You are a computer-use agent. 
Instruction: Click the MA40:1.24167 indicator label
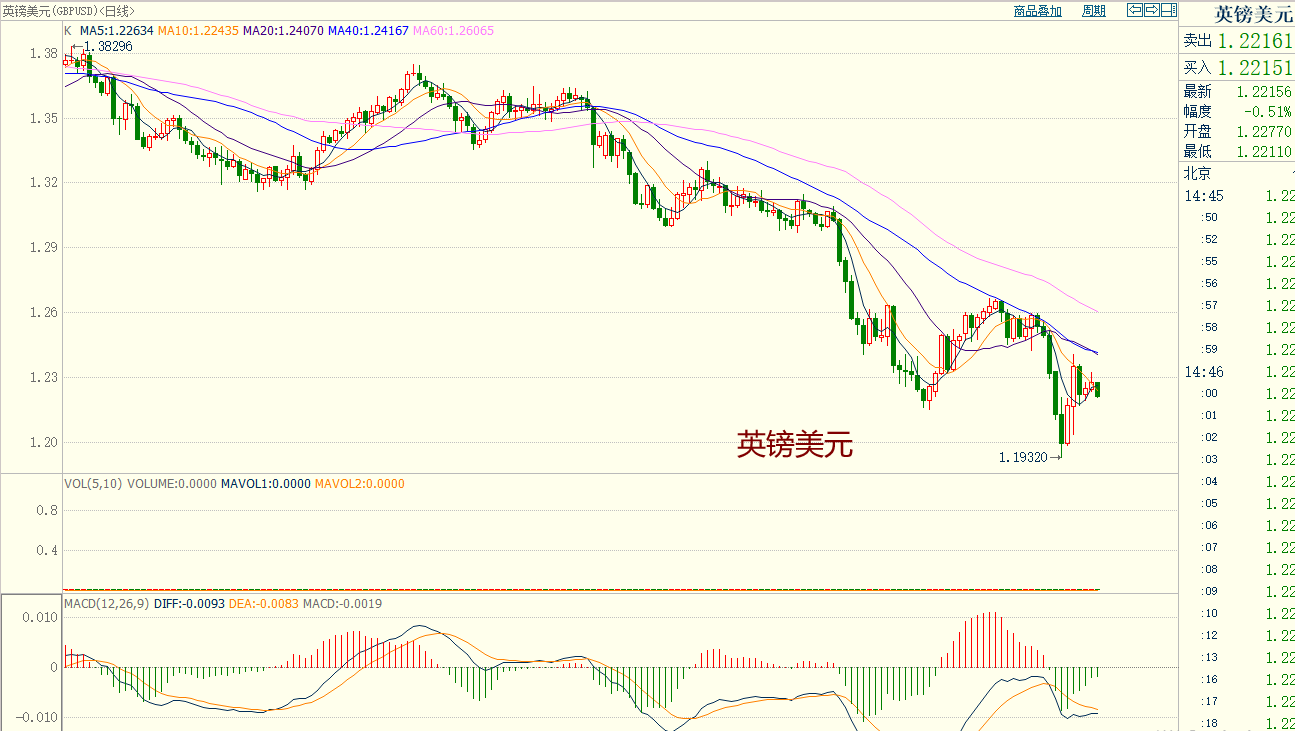[369, 31]
